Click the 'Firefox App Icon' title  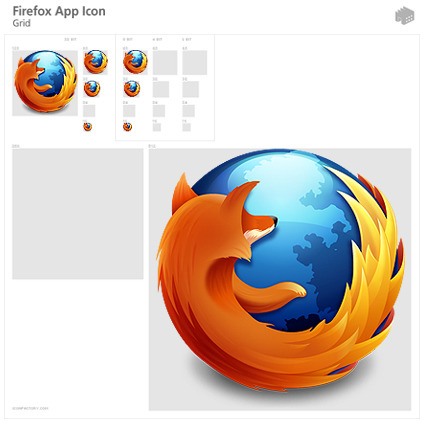click(x=59, y=11)
